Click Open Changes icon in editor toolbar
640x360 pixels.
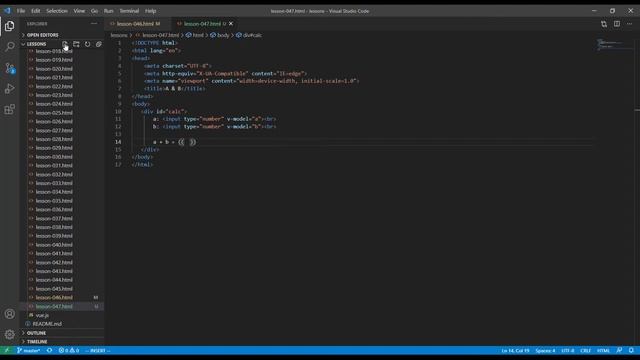pyautogui.click(x=604, y=24)
